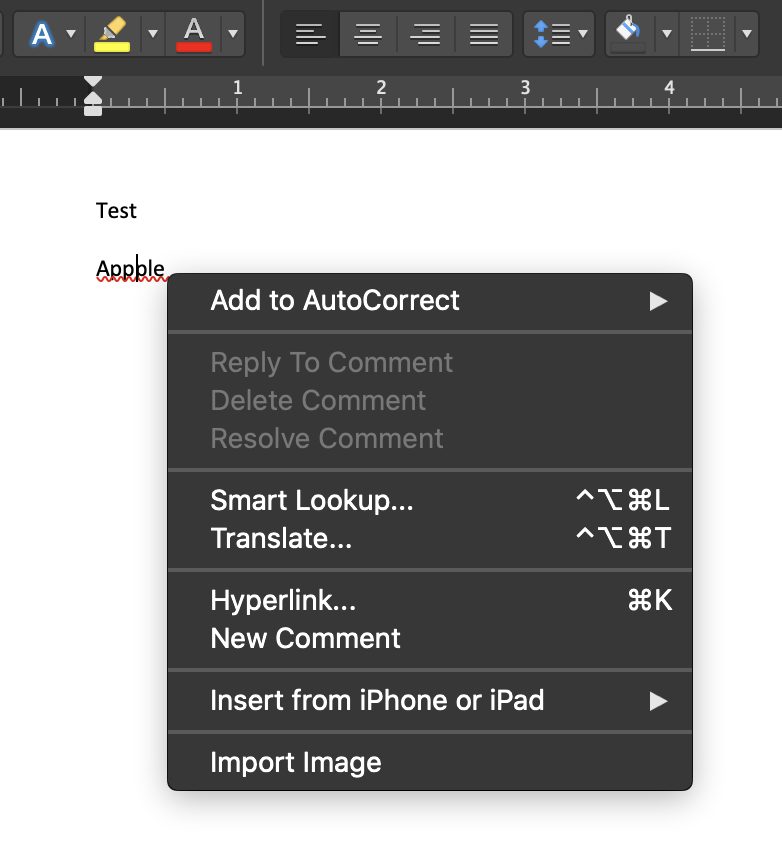The image size is (782, 862).
Task: Click ruler mark 3
Action: pos(525,87)
